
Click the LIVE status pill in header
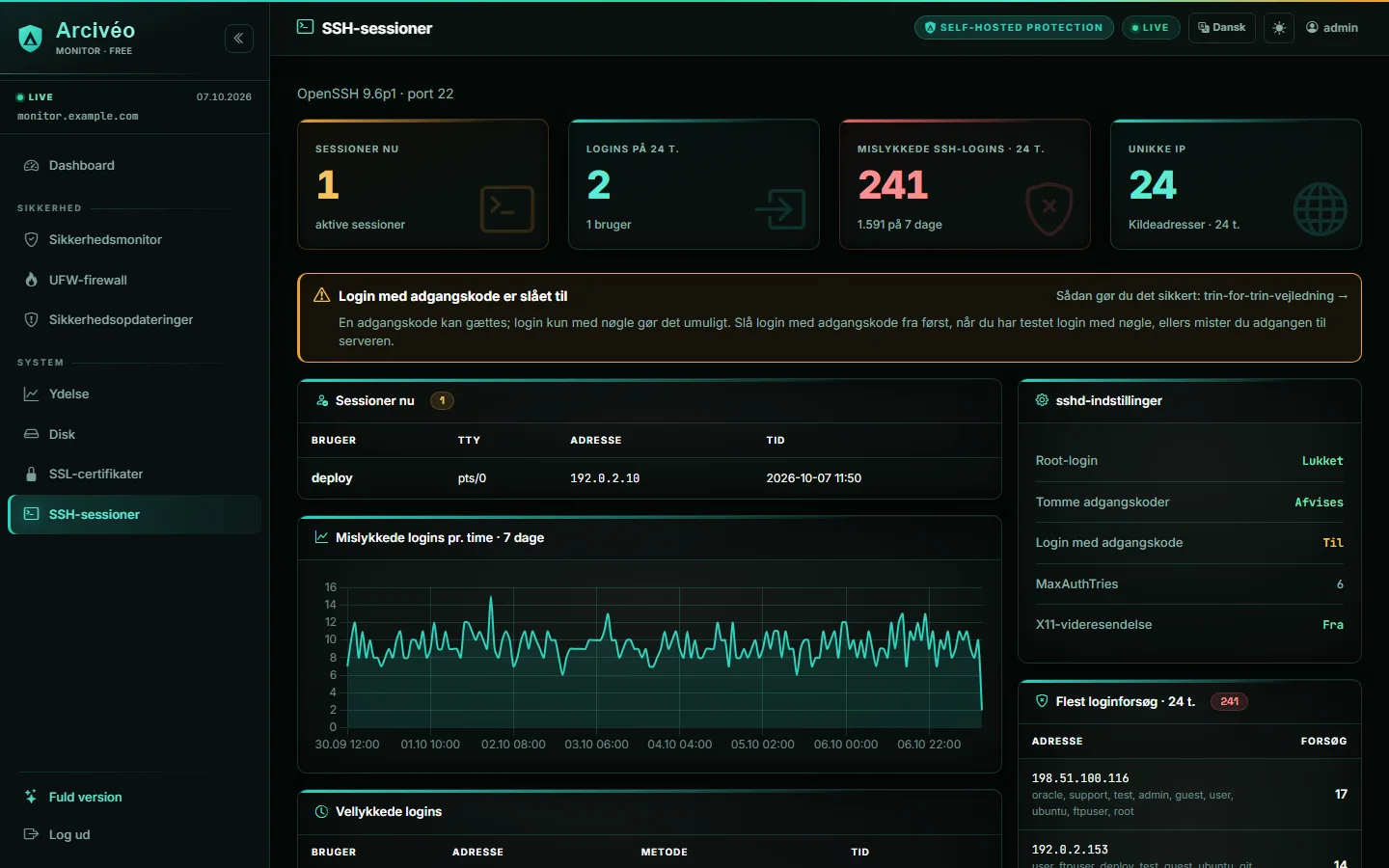[x=1151, y=28]
